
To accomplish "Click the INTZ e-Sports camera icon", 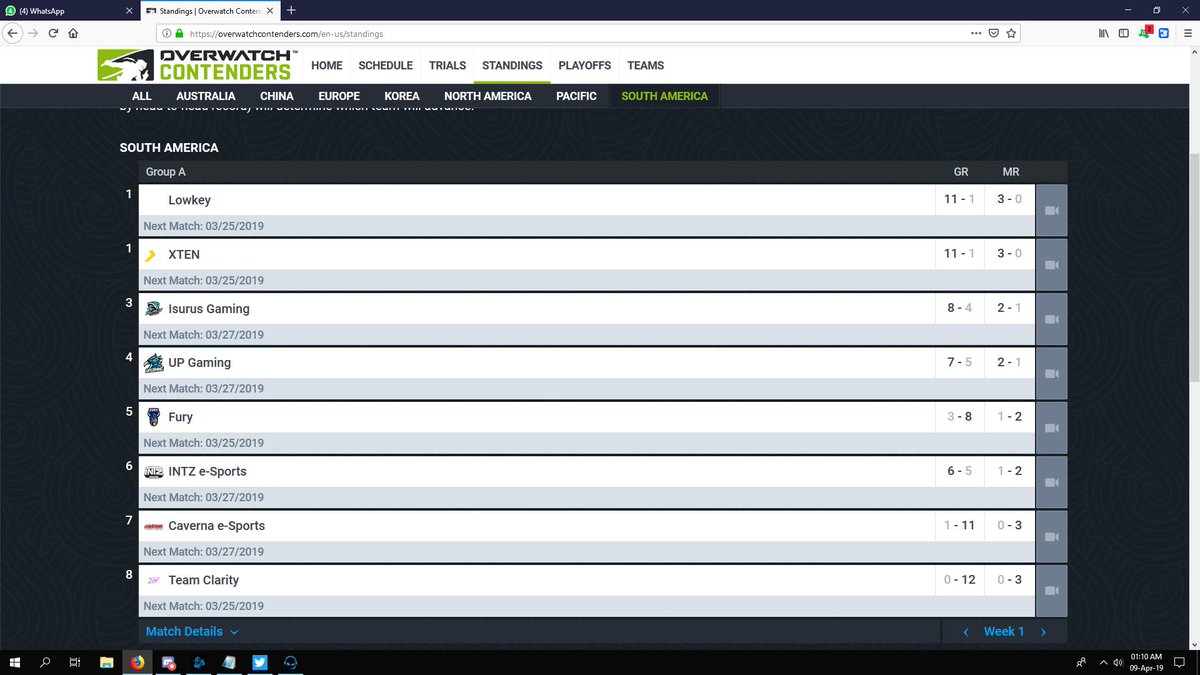I will [1051, 482].
